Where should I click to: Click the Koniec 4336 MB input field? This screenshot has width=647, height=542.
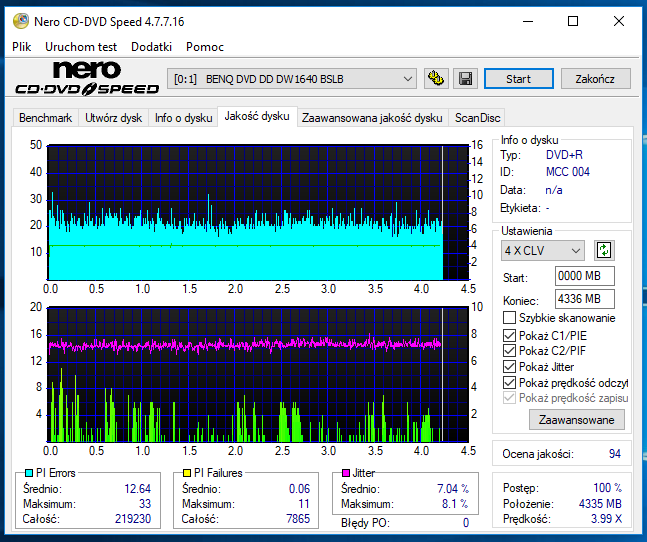pos(584,299)
